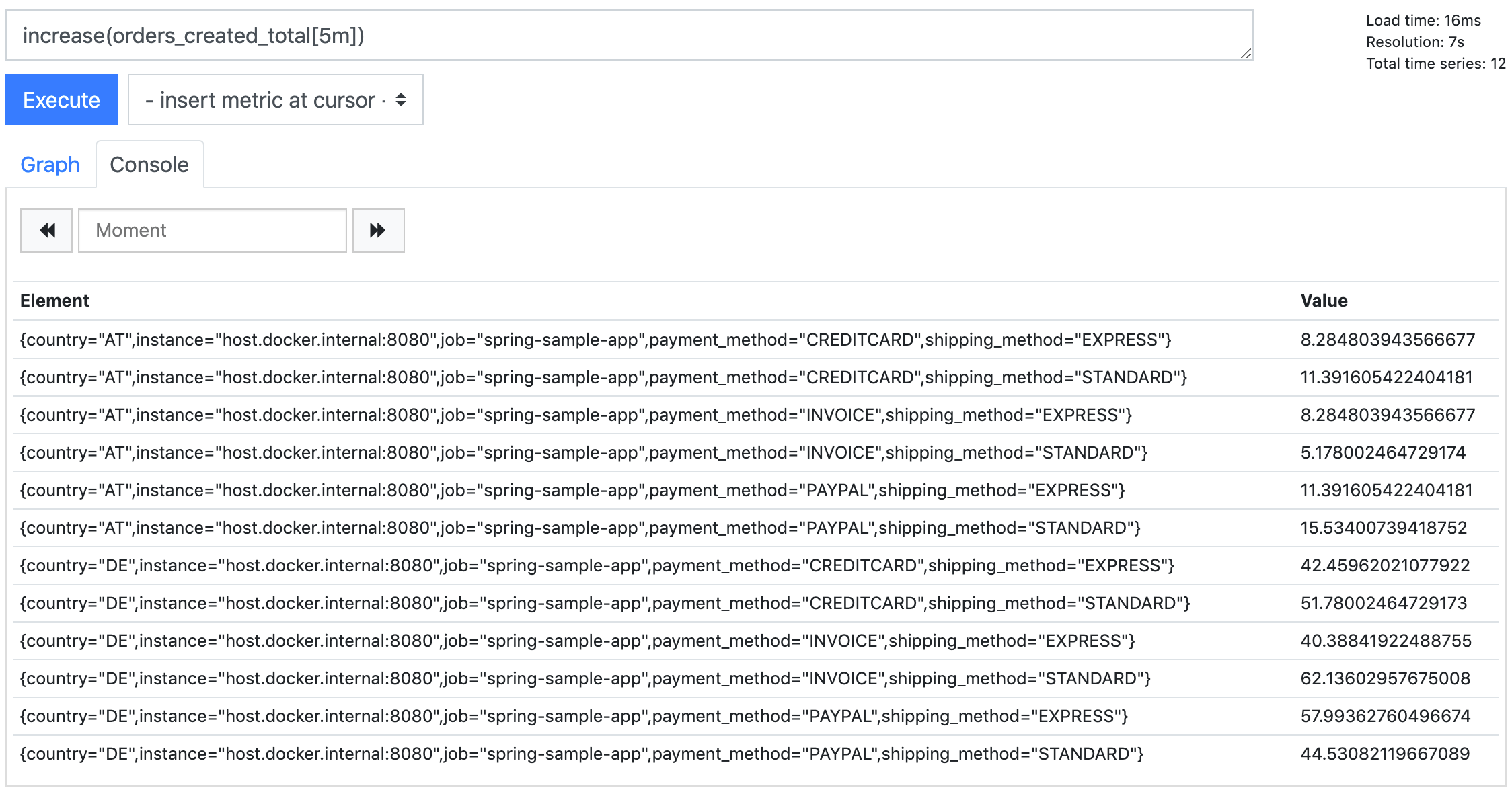The height and width of the screenshot is (792, 1512).
Task: Click the fast-forward moment arrows icon
Action: click(x=378, y=231)
